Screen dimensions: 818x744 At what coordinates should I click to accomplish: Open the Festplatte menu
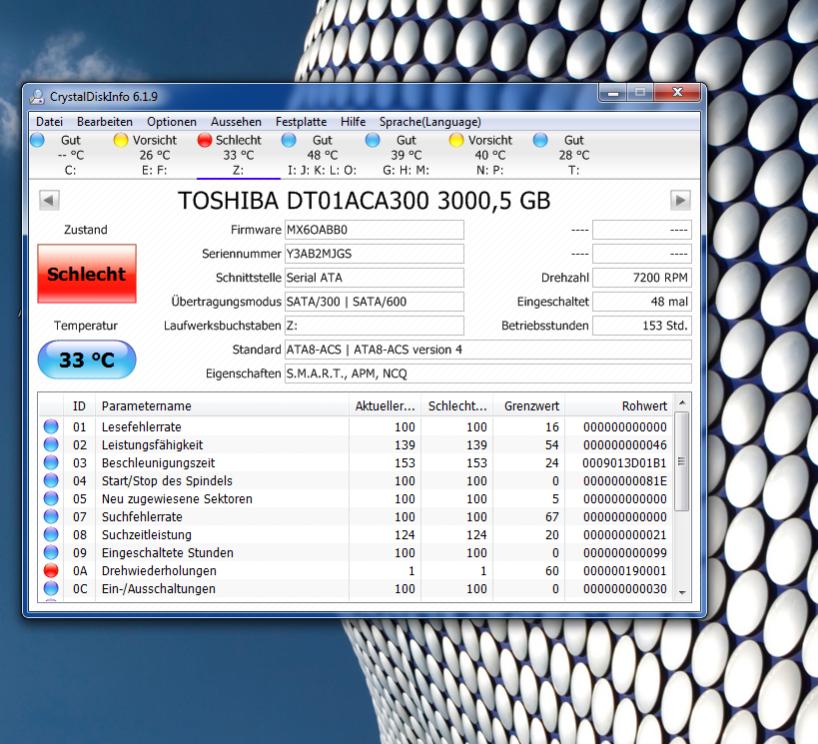coord(301,122)
